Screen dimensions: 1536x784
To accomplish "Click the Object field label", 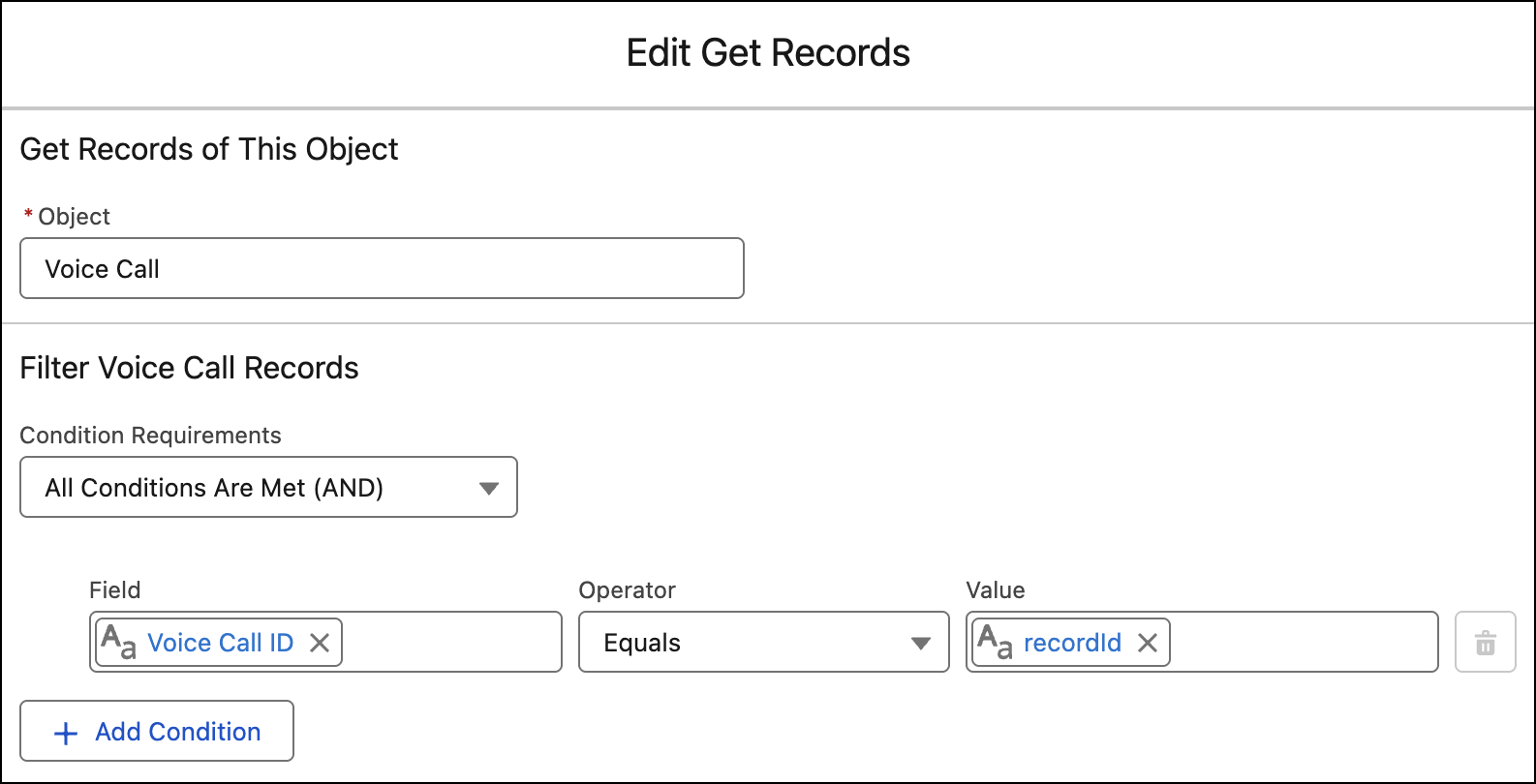I will click(75, 217).
